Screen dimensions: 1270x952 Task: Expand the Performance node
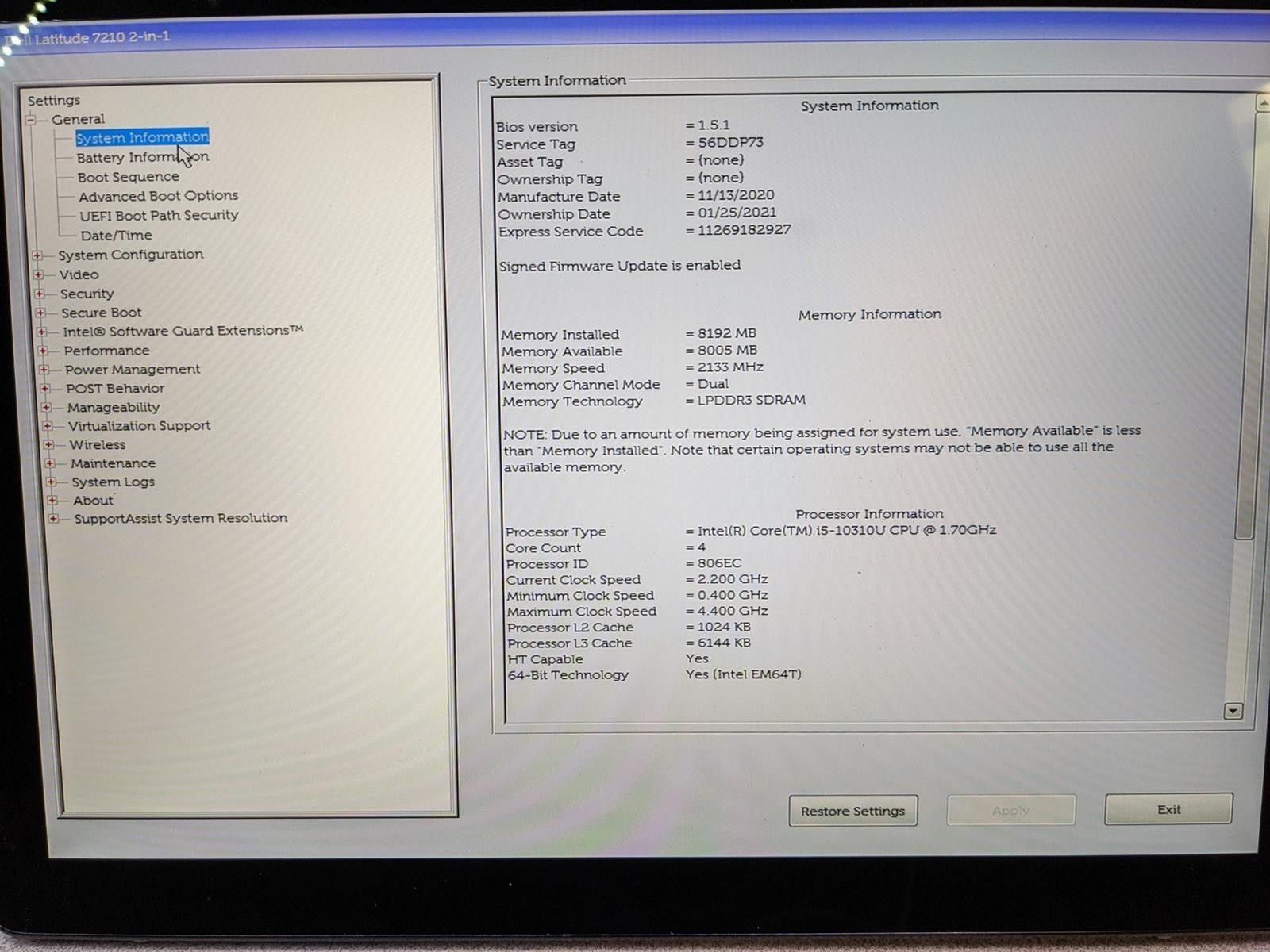43,351
